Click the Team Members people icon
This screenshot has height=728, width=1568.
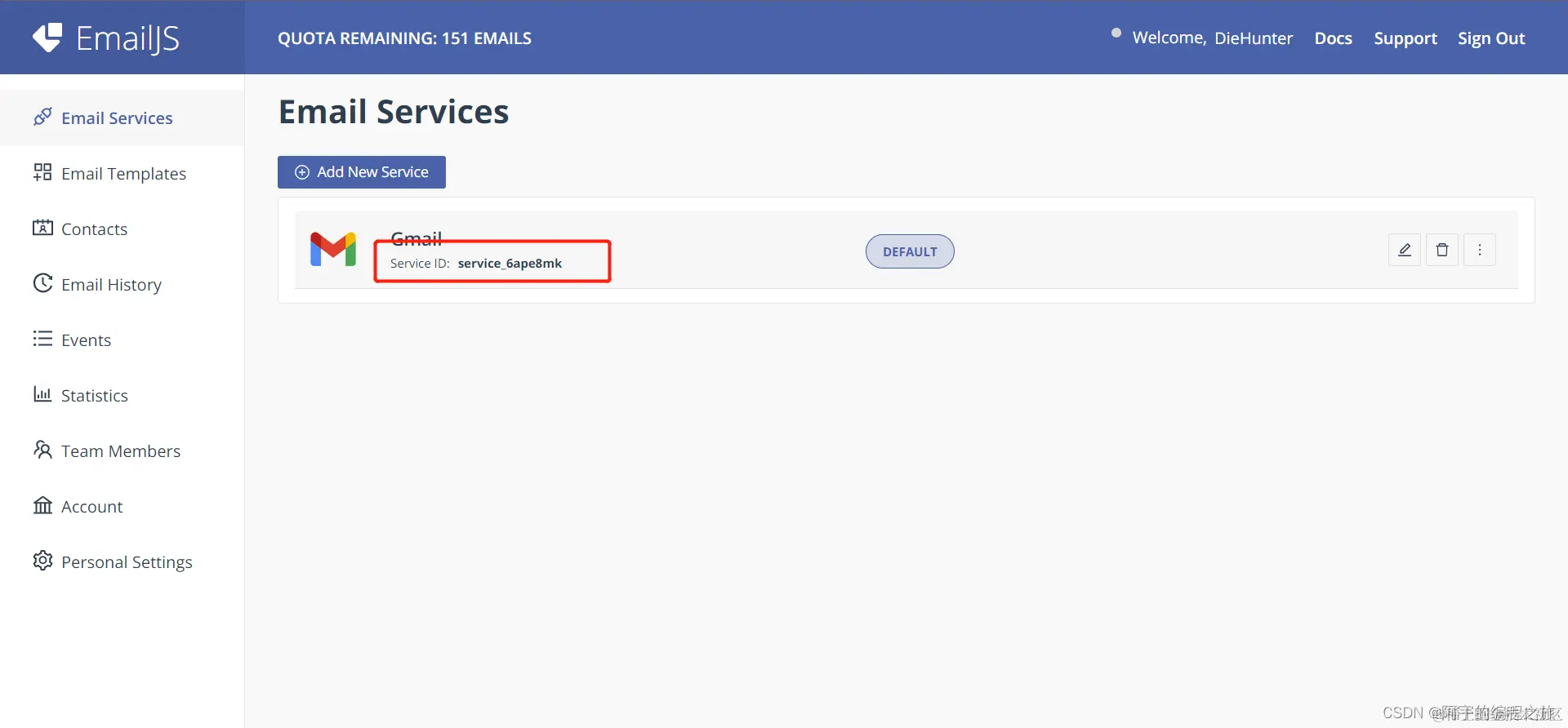point(42,450)
